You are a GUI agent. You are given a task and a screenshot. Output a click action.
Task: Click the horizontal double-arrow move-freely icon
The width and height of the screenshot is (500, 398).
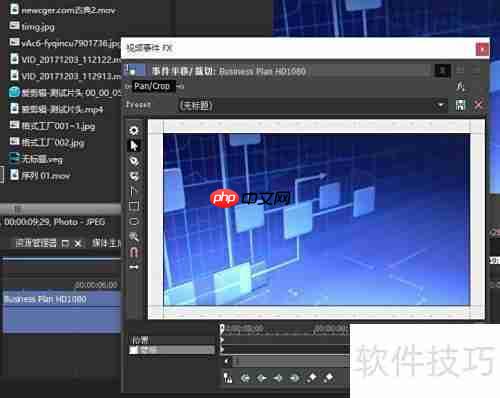(134, 267)
